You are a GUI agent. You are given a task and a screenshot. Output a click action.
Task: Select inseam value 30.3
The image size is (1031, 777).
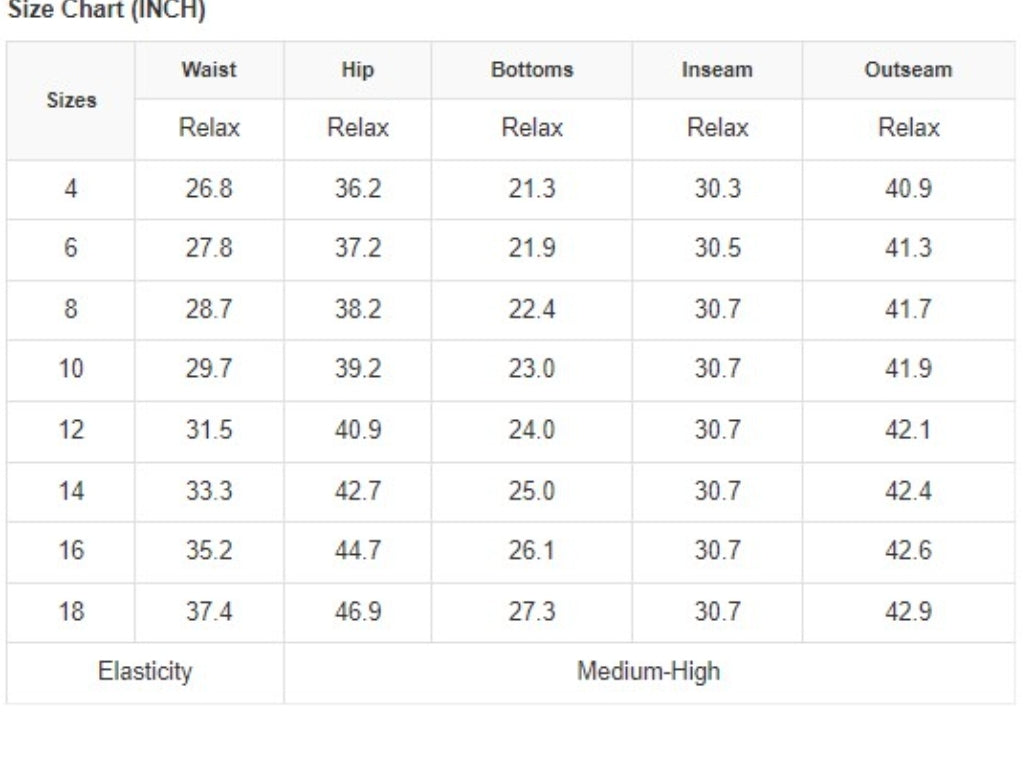[x=717, y=189]
